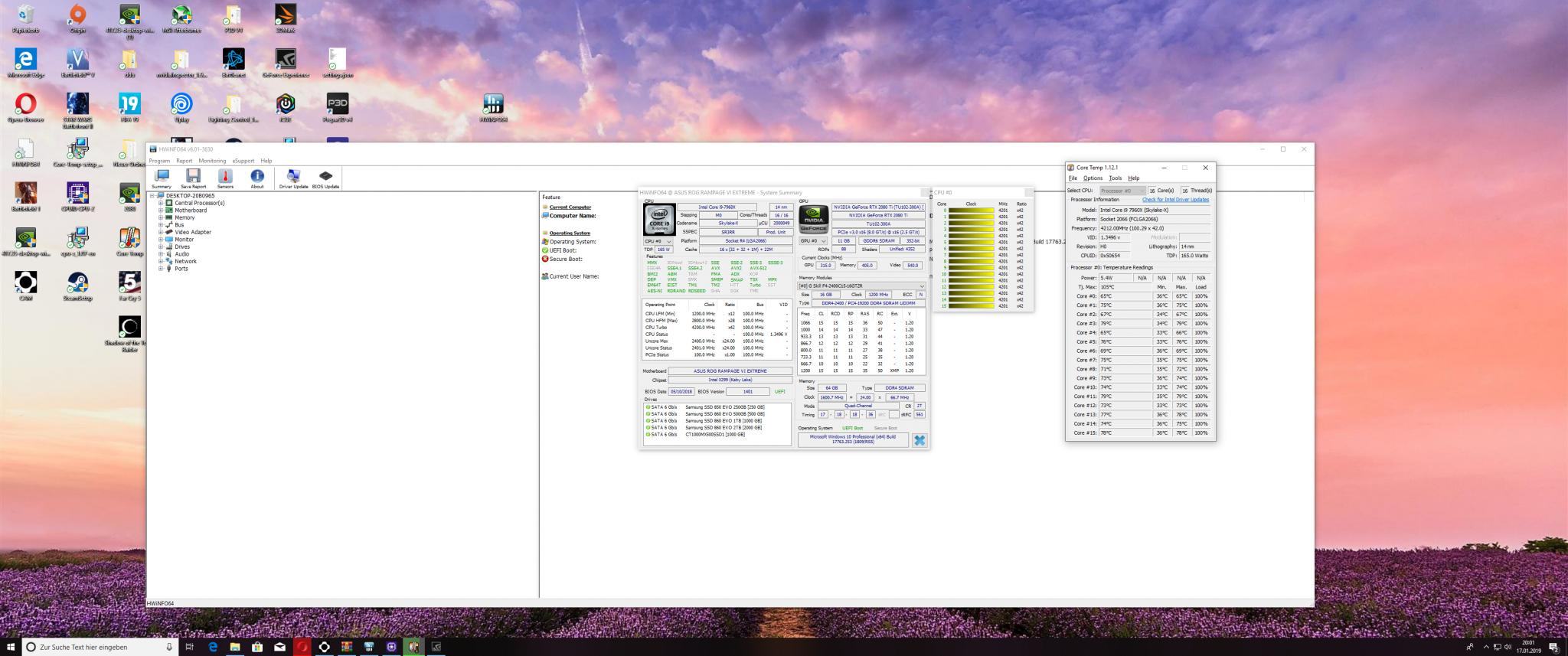Open the File menu in Core Temp
This screenshot has width=1568, height=656.
click(1073, 178)
